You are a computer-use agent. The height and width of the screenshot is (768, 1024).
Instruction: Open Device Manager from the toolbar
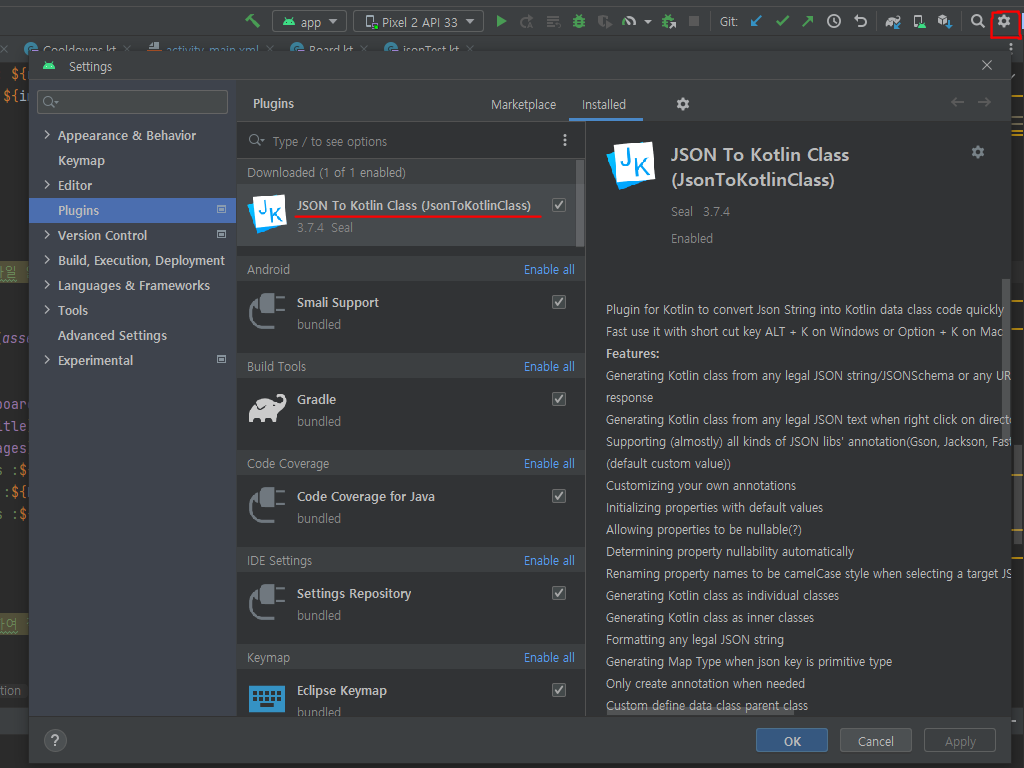920,22
